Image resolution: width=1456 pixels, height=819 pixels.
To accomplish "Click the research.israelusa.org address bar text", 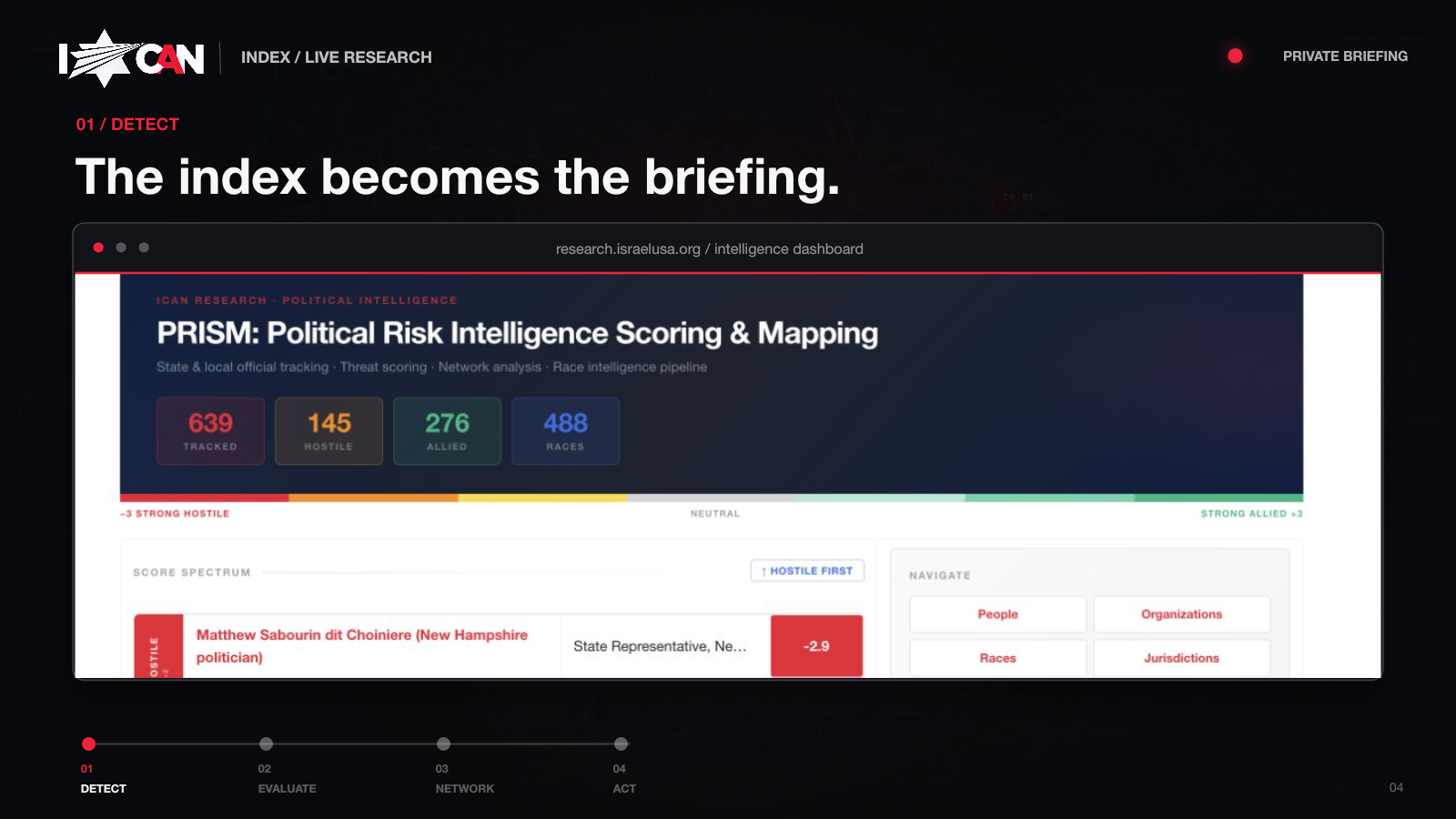I will pos(710,249).
